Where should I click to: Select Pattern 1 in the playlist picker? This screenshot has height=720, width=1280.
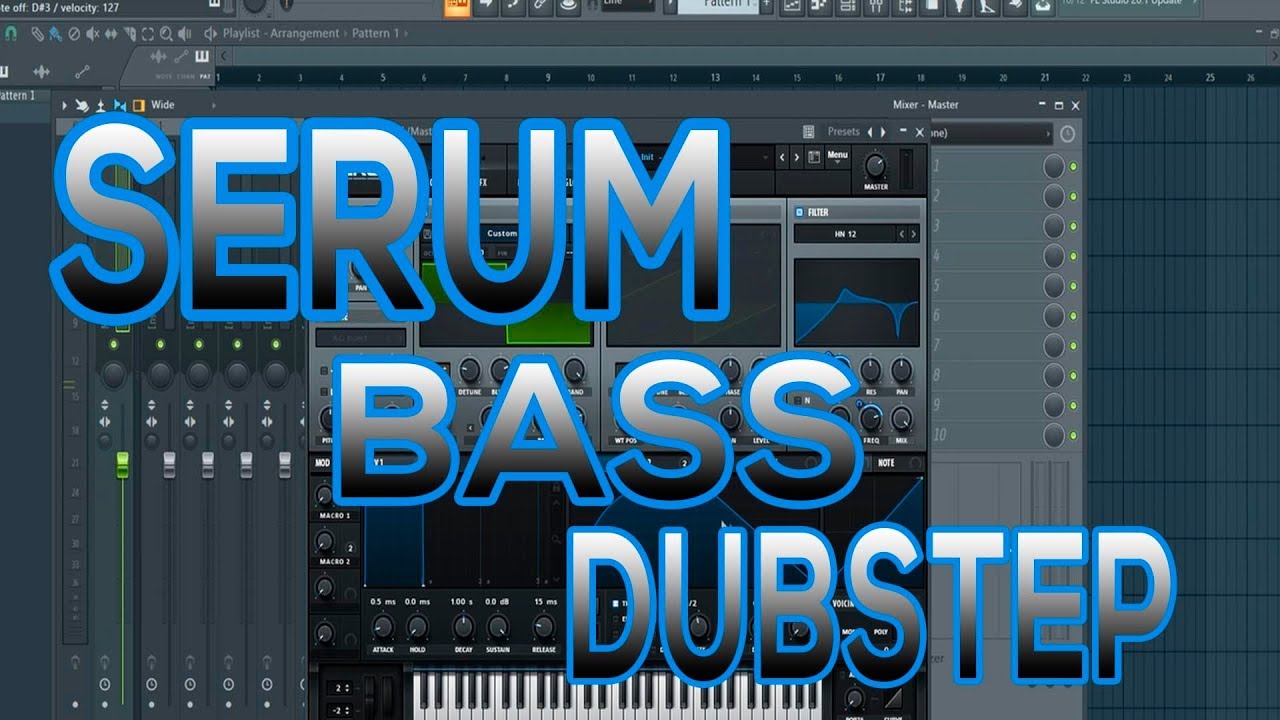tap(17, 96)
